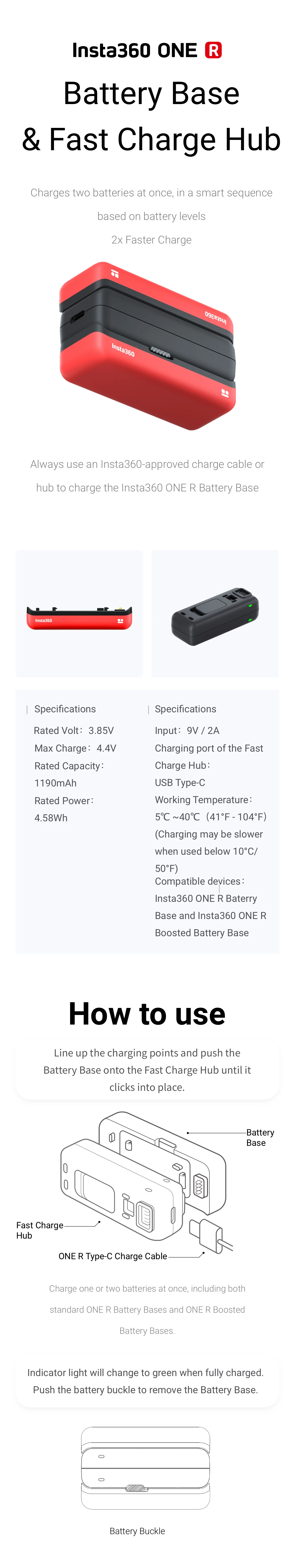Click the ONE R Type-C Charge Cable label

click(x=113, y=1256)
